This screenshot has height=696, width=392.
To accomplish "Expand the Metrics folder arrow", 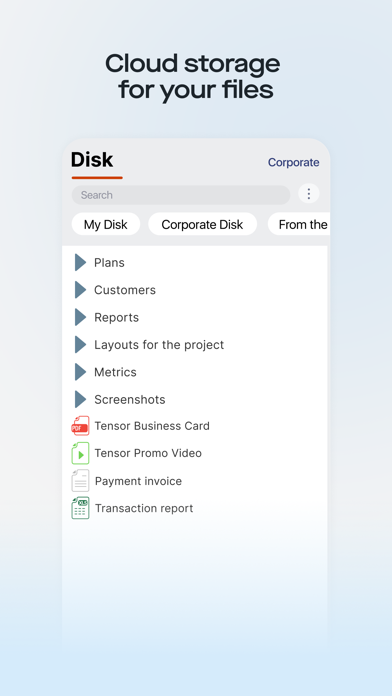I will pos(80,372).
